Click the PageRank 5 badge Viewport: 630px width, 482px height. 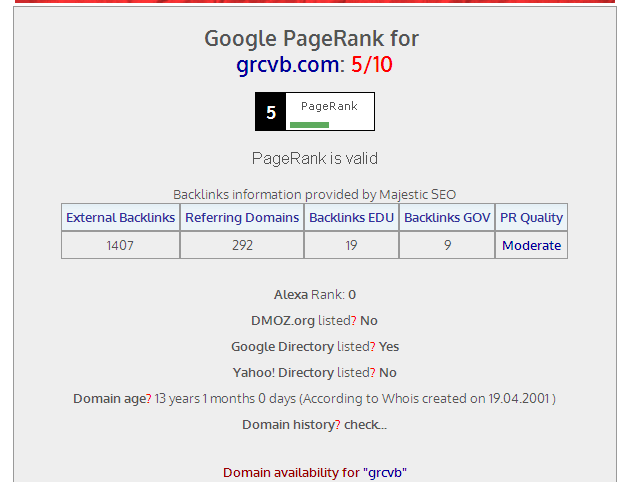pyautogui.click(x=315, y=111)
